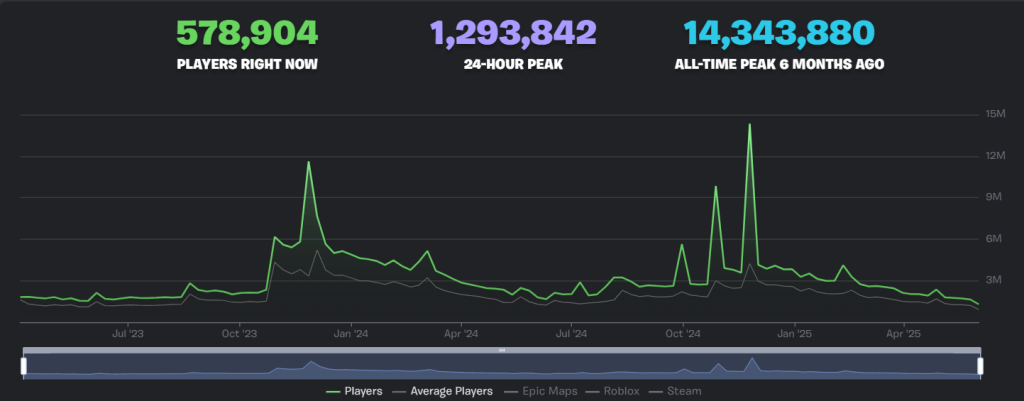Click the Jan '25 x-axis label
This screenshot has width=1024, height=401.
click(794, 334)
